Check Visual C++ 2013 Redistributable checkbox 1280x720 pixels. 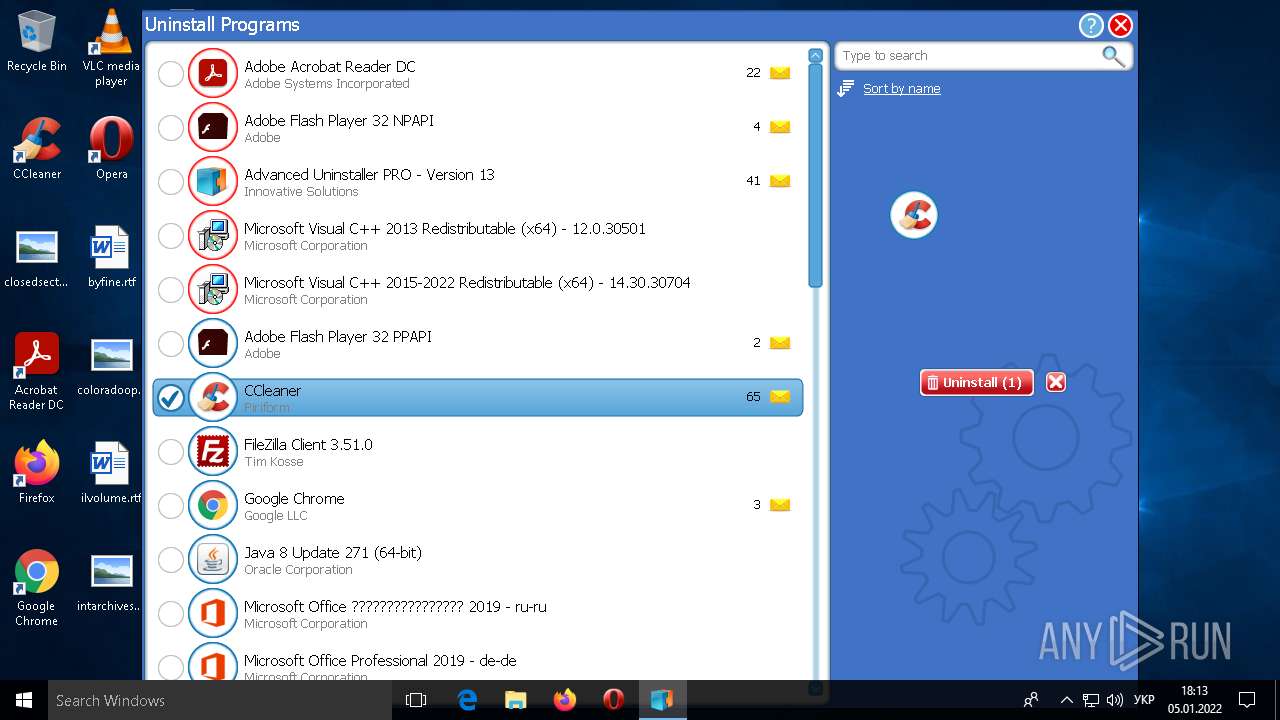click(x=171, y=235)
